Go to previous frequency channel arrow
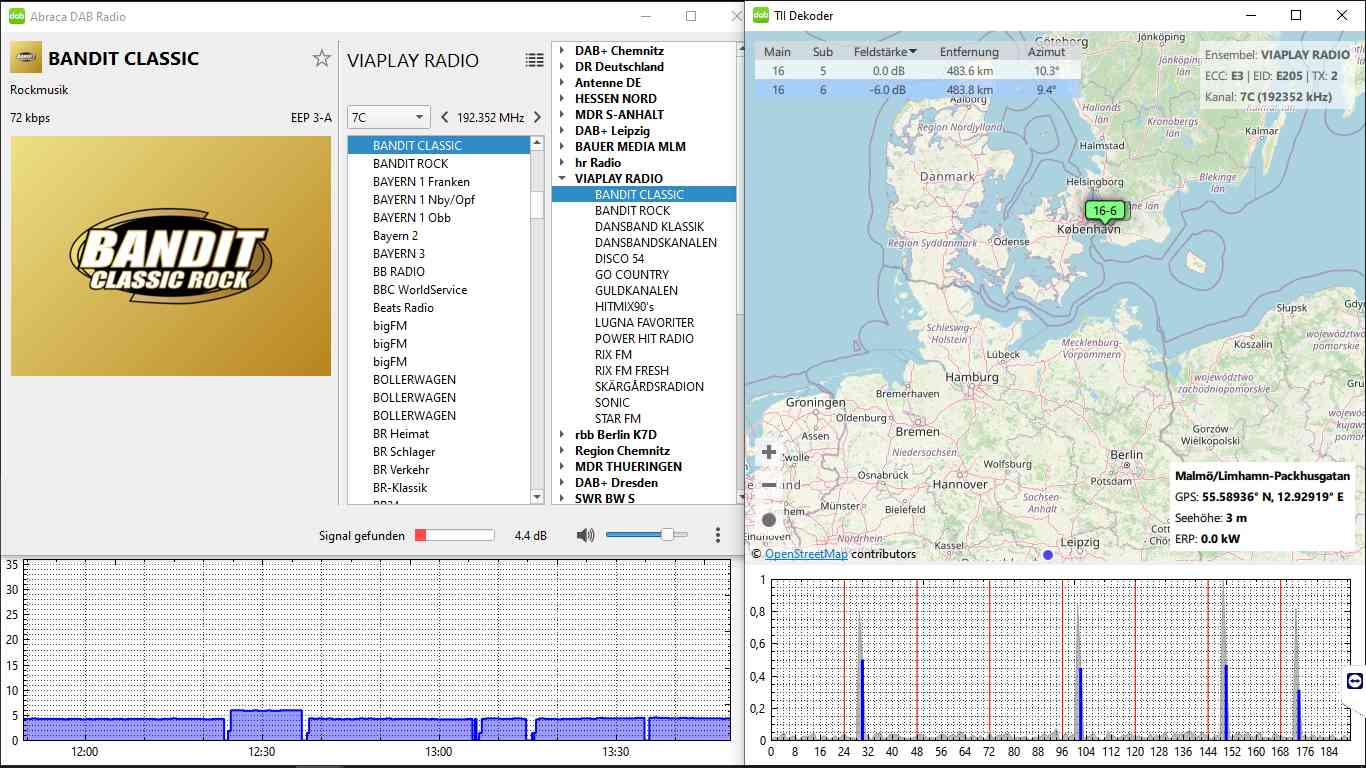The image size is (1366, 768). [444, 117]
